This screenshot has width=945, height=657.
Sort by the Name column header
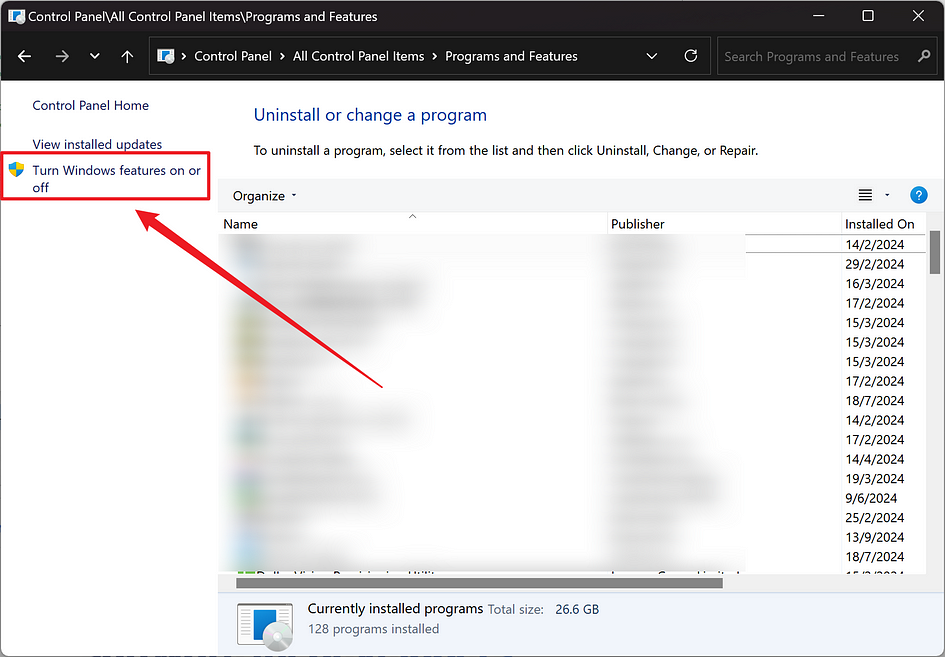click(412, 224)
